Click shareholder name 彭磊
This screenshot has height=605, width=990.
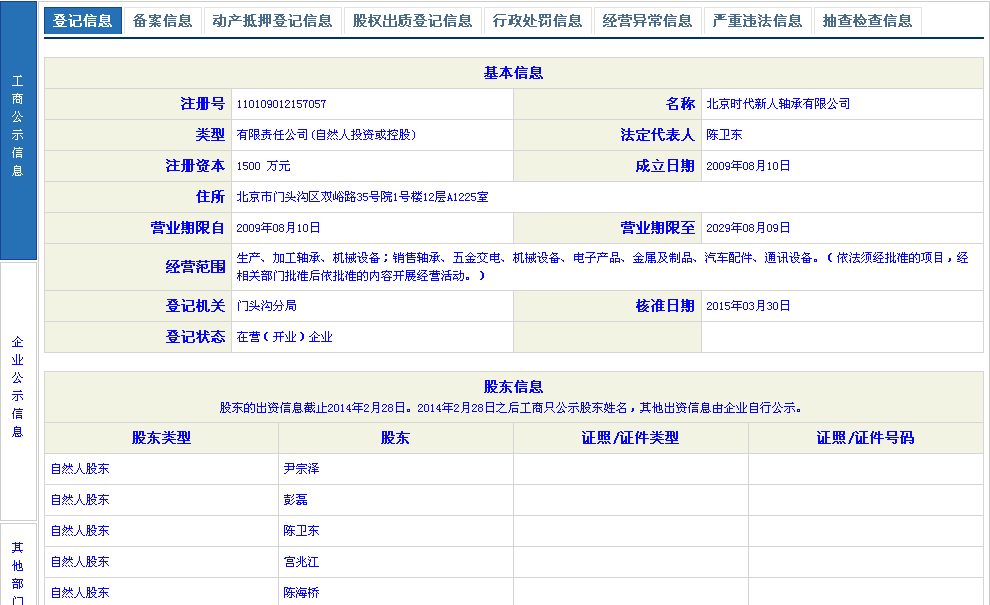point(295,500)
